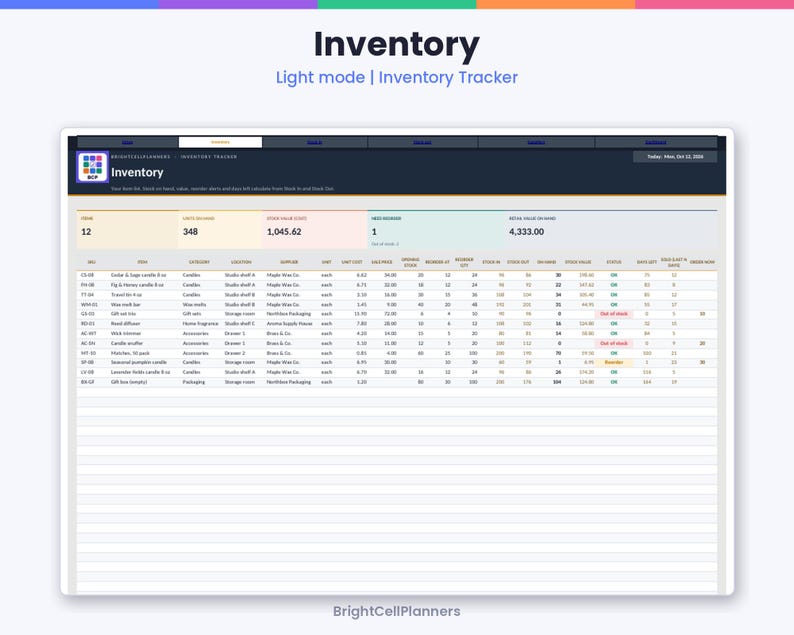Viewport: 794px width, 635px height.
Task: Select the active Inventory tab
Action: pyautogui.click(x=220, y=142)
